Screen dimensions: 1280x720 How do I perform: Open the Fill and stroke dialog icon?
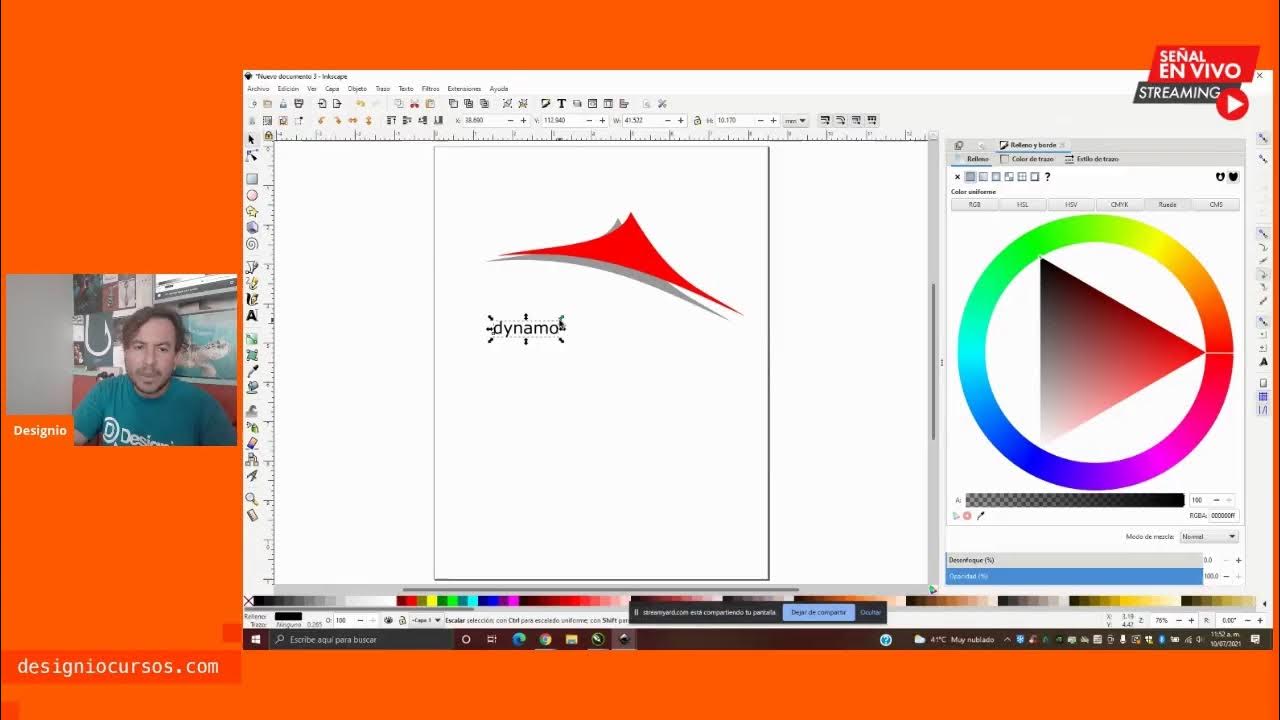click(545, 103)
